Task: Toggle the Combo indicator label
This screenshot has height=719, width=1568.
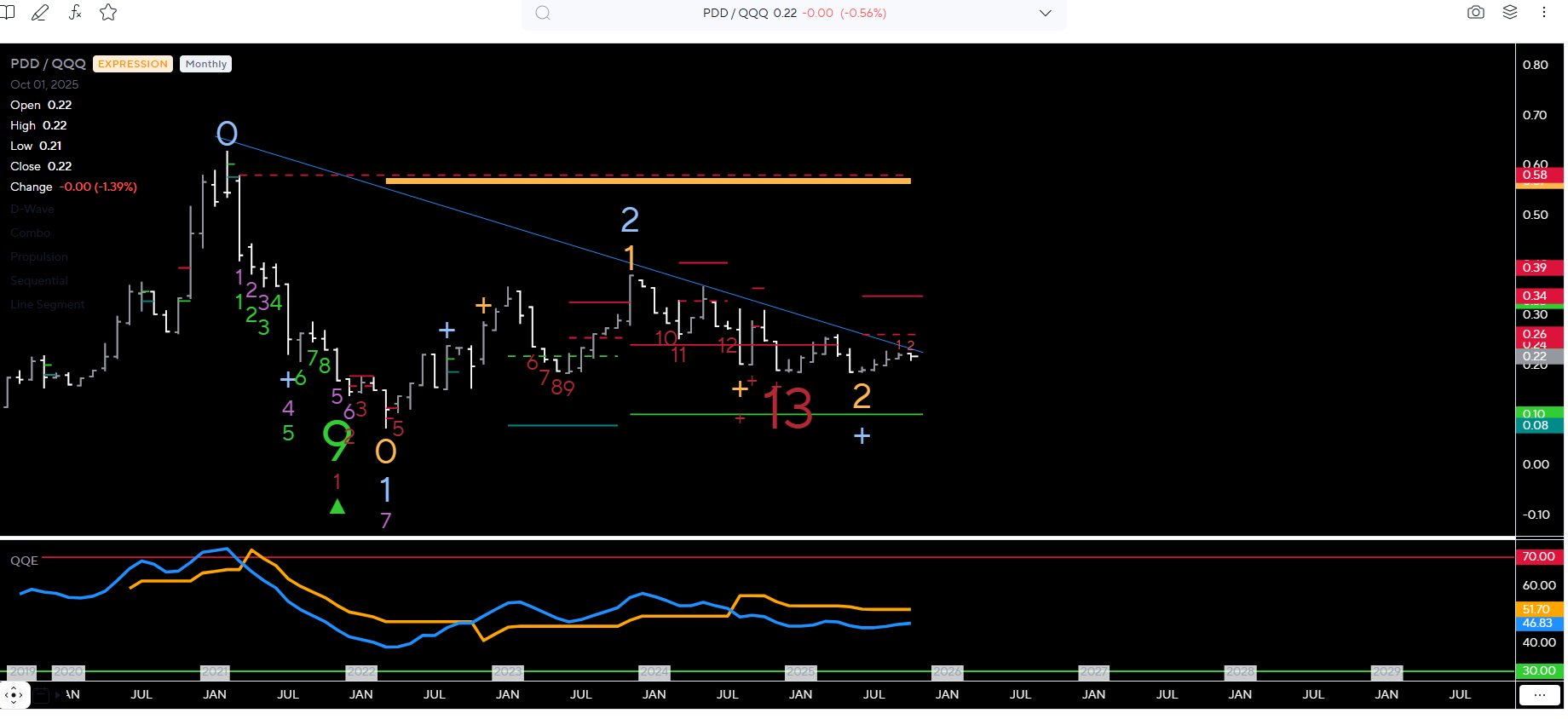Action: coord(30,233)
